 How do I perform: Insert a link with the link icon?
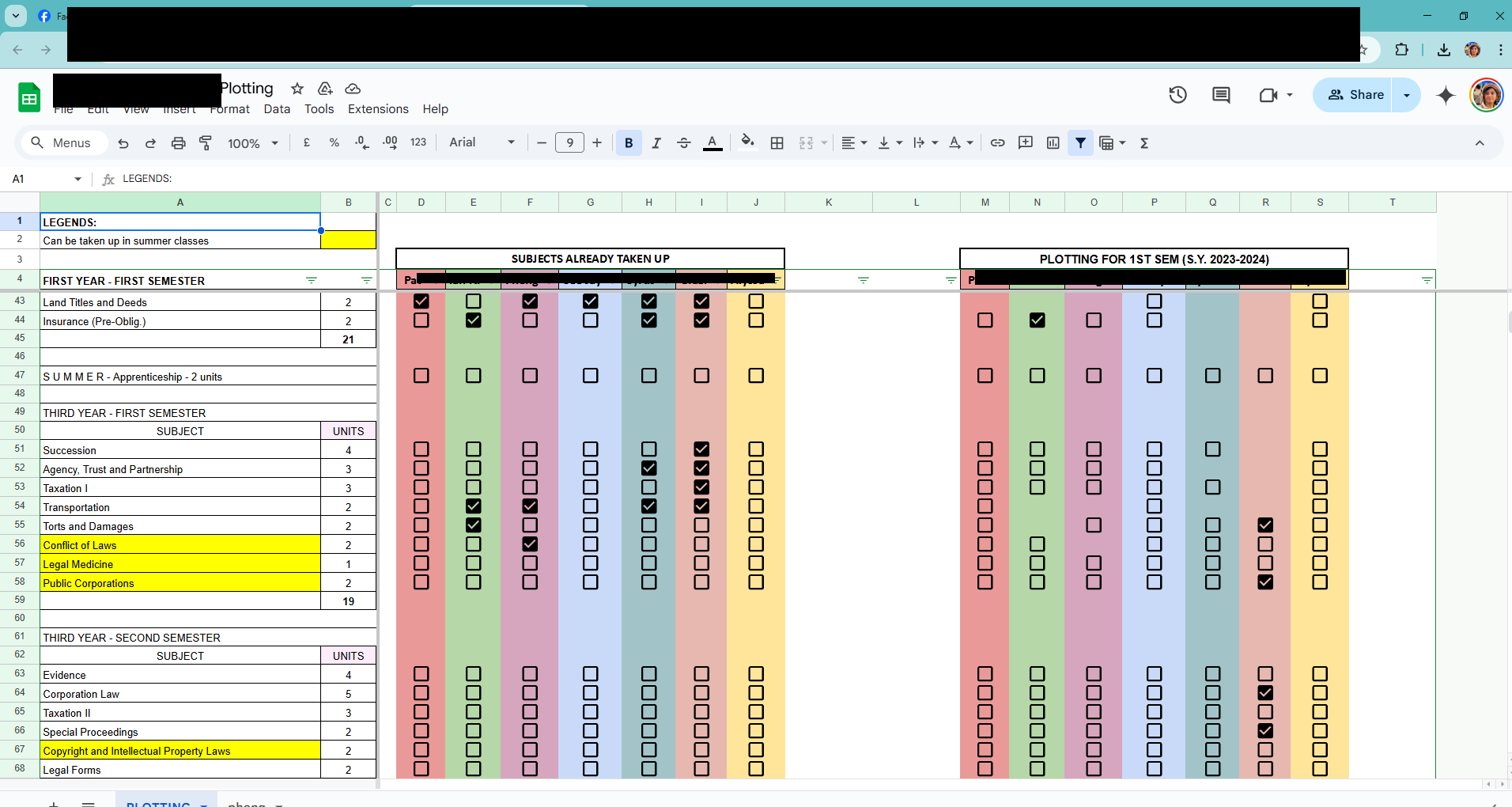(998, 143)
